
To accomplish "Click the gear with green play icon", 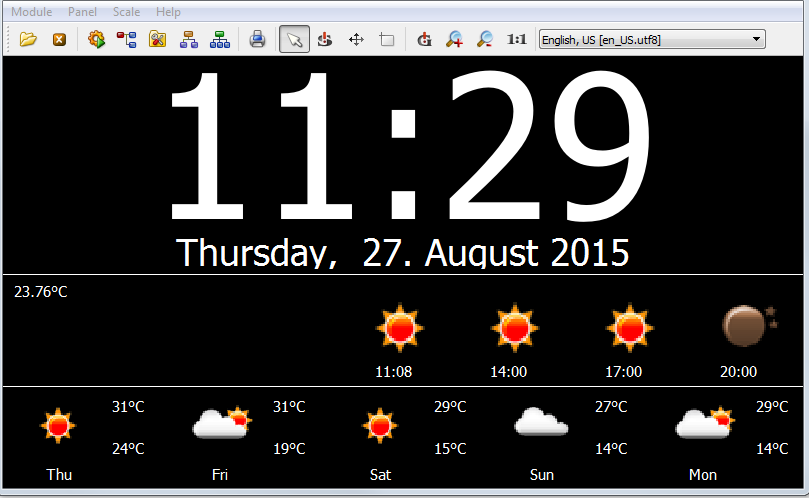I will [96, 39].
